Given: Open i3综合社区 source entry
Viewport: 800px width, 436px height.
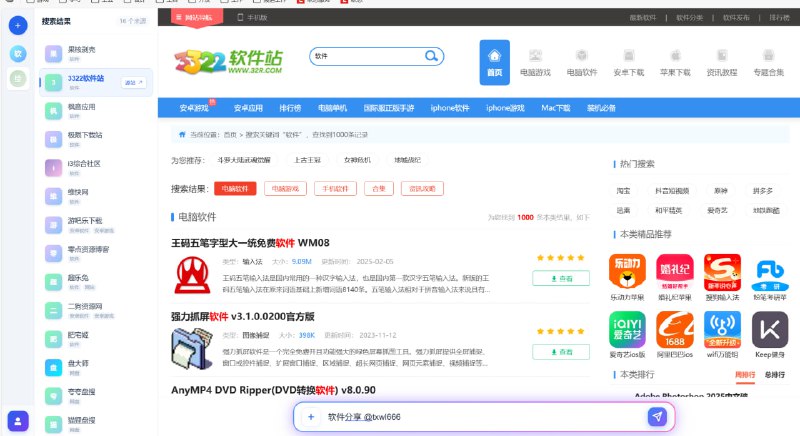Looking at the screenshot, I should point(96,168).
